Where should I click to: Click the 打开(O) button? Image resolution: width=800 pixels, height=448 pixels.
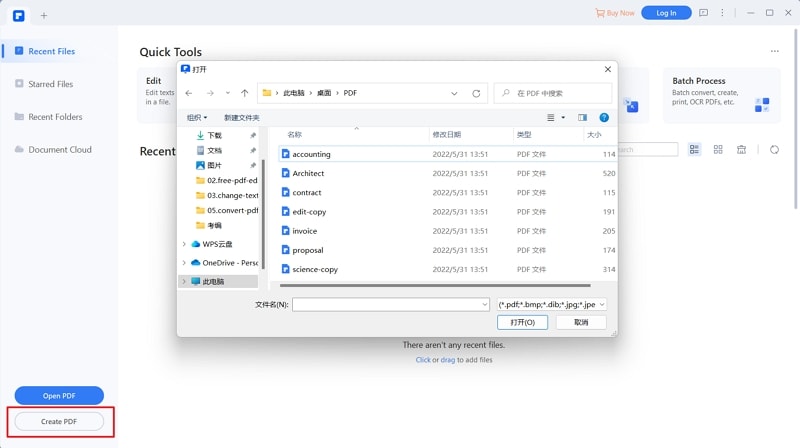(x=522, y=323)
